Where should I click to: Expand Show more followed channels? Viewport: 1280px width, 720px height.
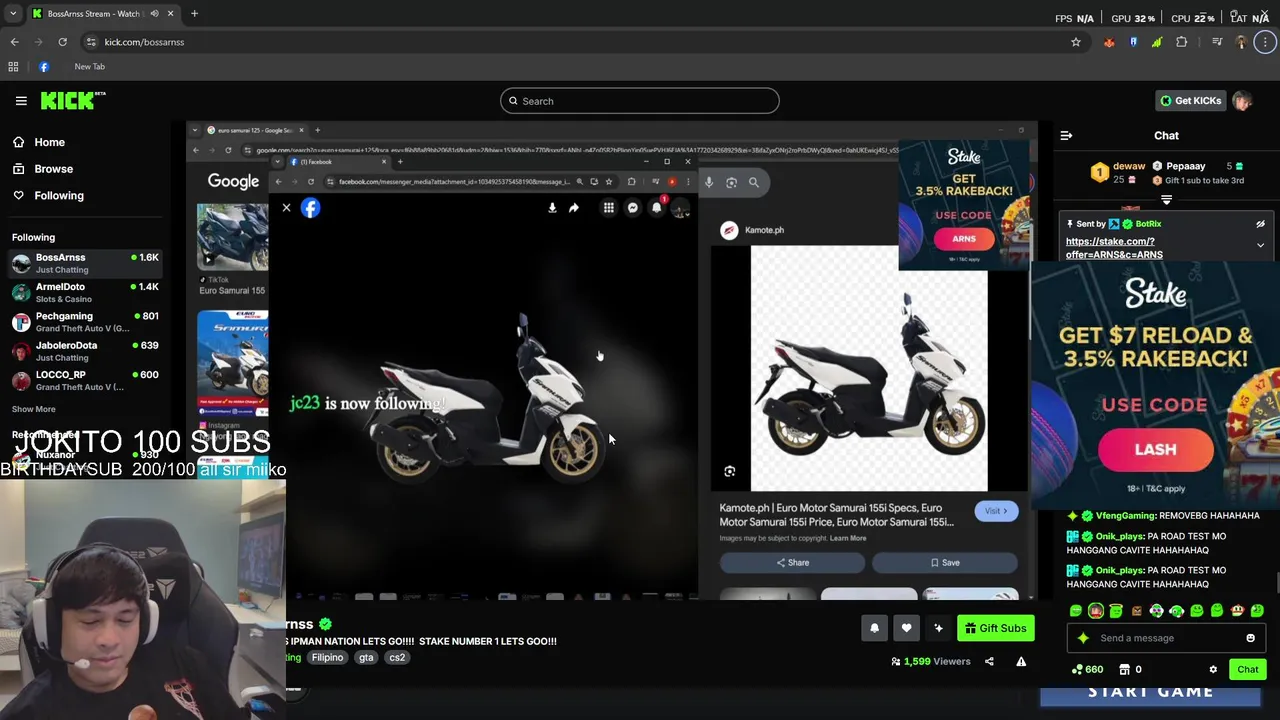[34, 409]
